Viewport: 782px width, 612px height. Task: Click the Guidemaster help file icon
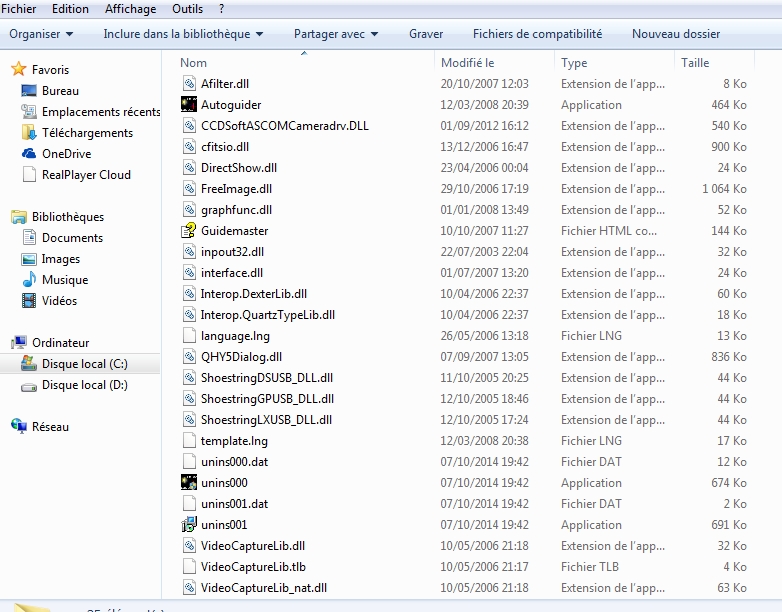(189, 230)
